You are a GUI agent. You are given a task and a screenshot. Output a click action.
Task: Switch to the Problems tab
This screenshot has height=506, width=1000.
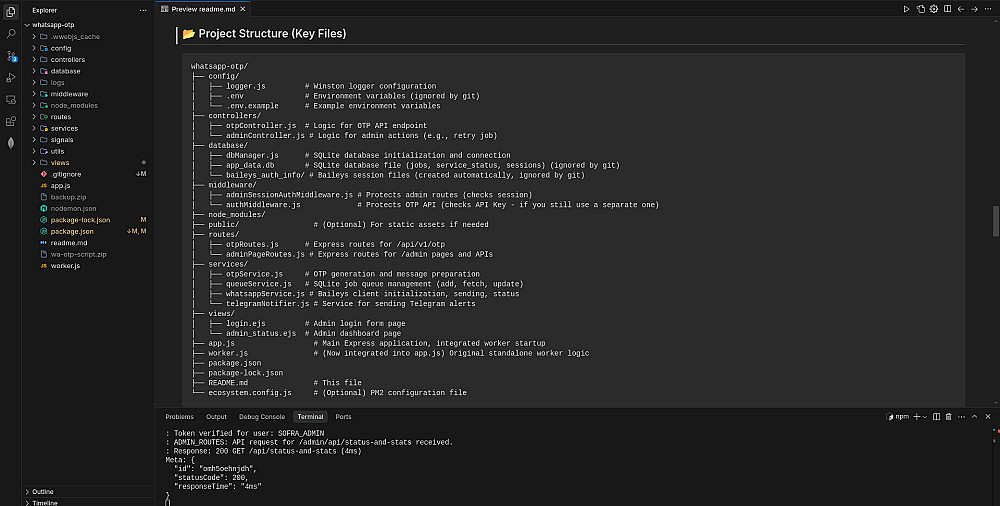pyautogui.click(x=179, y=416)
